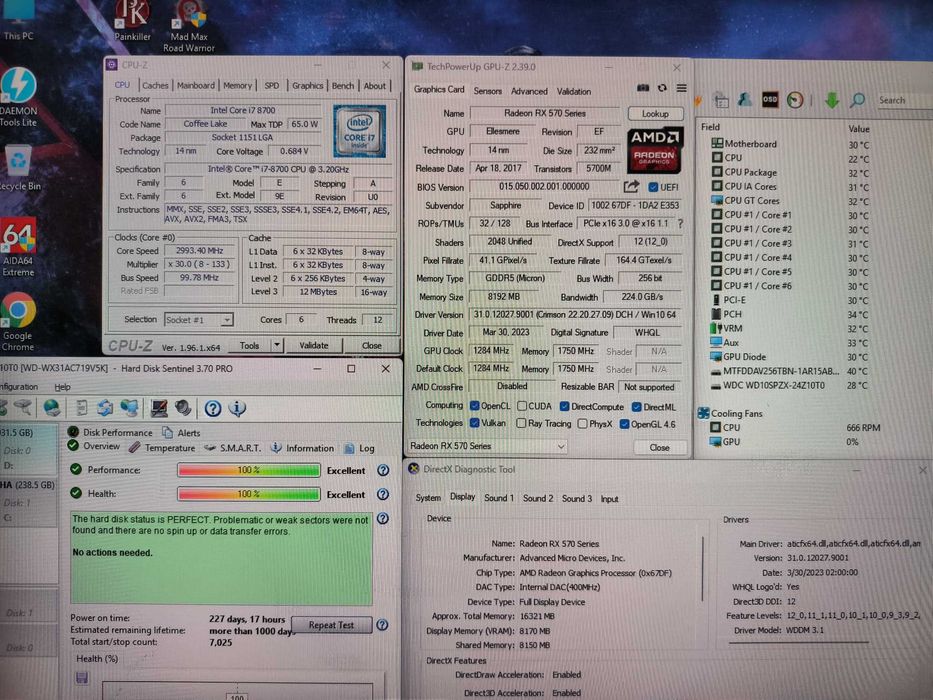Switch to the Mainboard tab in CPU-Z
Image resolution: width=933 pixels, height=700 pixels.
[x=196, y=86]
